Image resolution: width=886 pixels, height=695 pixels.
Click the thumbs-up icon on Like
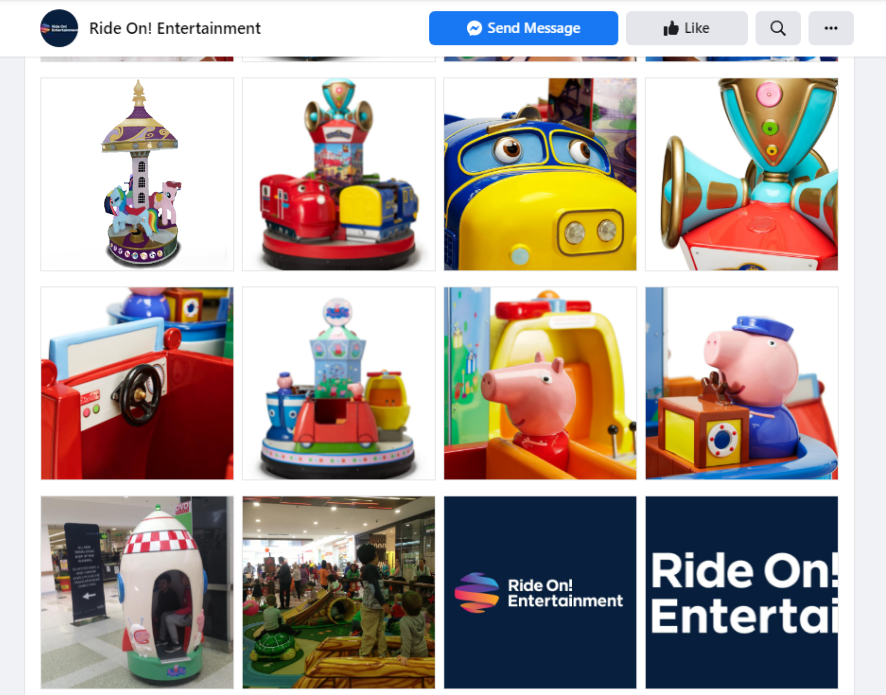(671, 28)
